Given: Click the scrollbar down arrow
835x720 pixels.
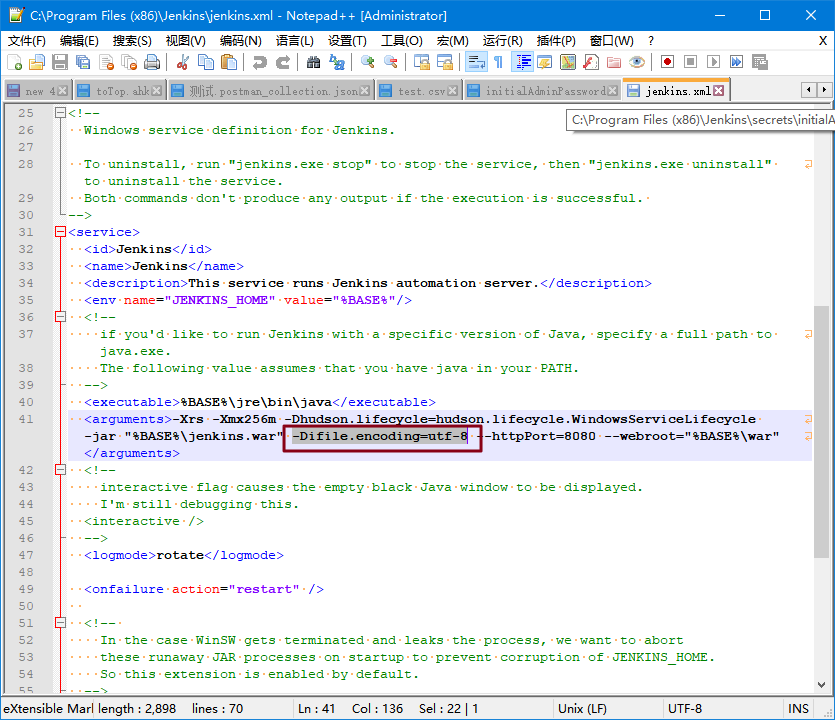Looking at the screenshot, I should 822,685.
